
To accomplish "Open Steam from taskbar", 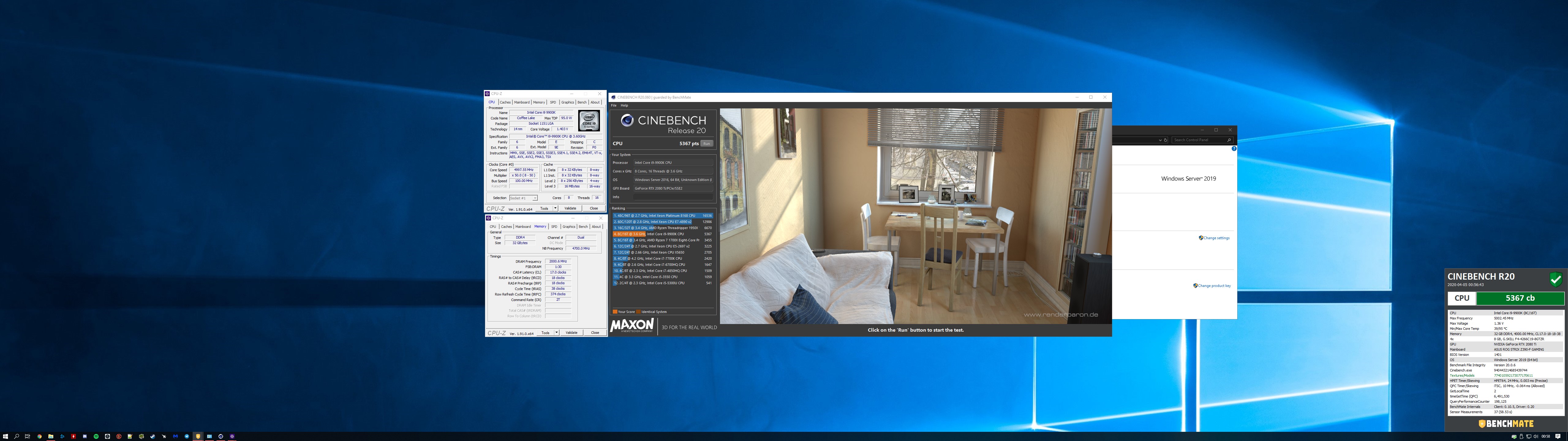I will pos(153,436).
